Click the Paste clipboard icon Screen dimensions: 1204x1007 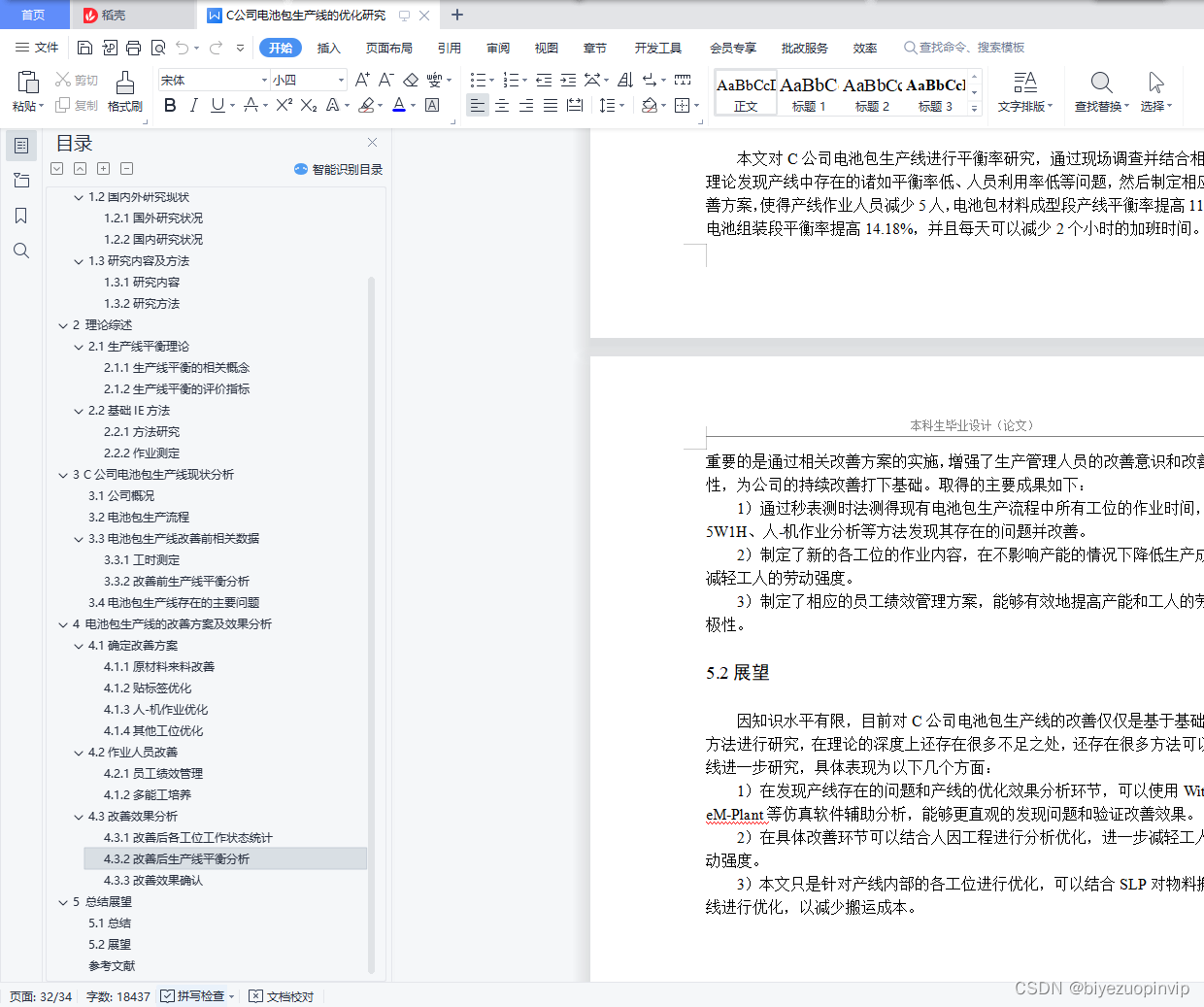pos(27,83)
